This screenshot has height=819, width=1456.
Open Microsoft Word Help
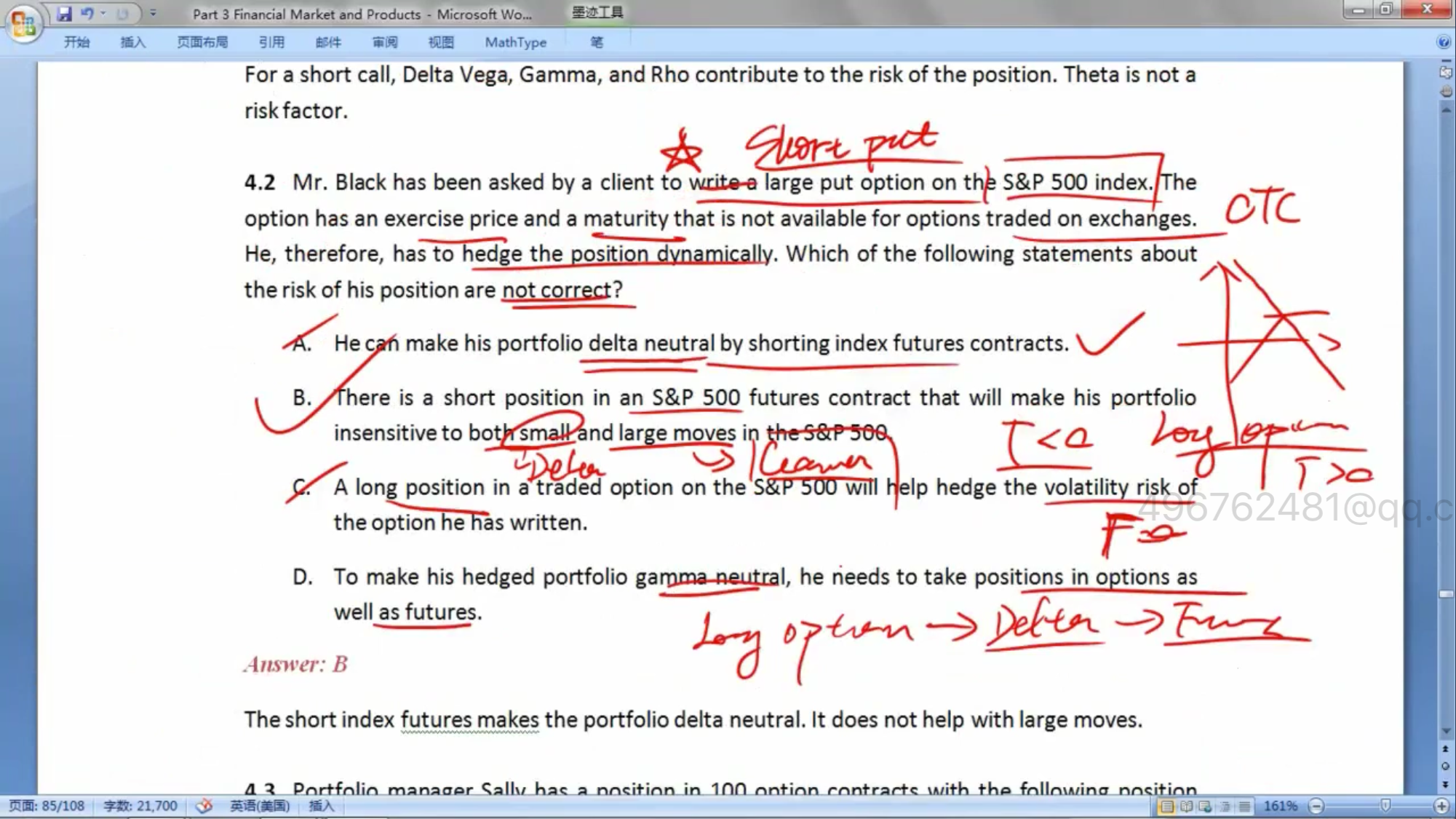1444,42
